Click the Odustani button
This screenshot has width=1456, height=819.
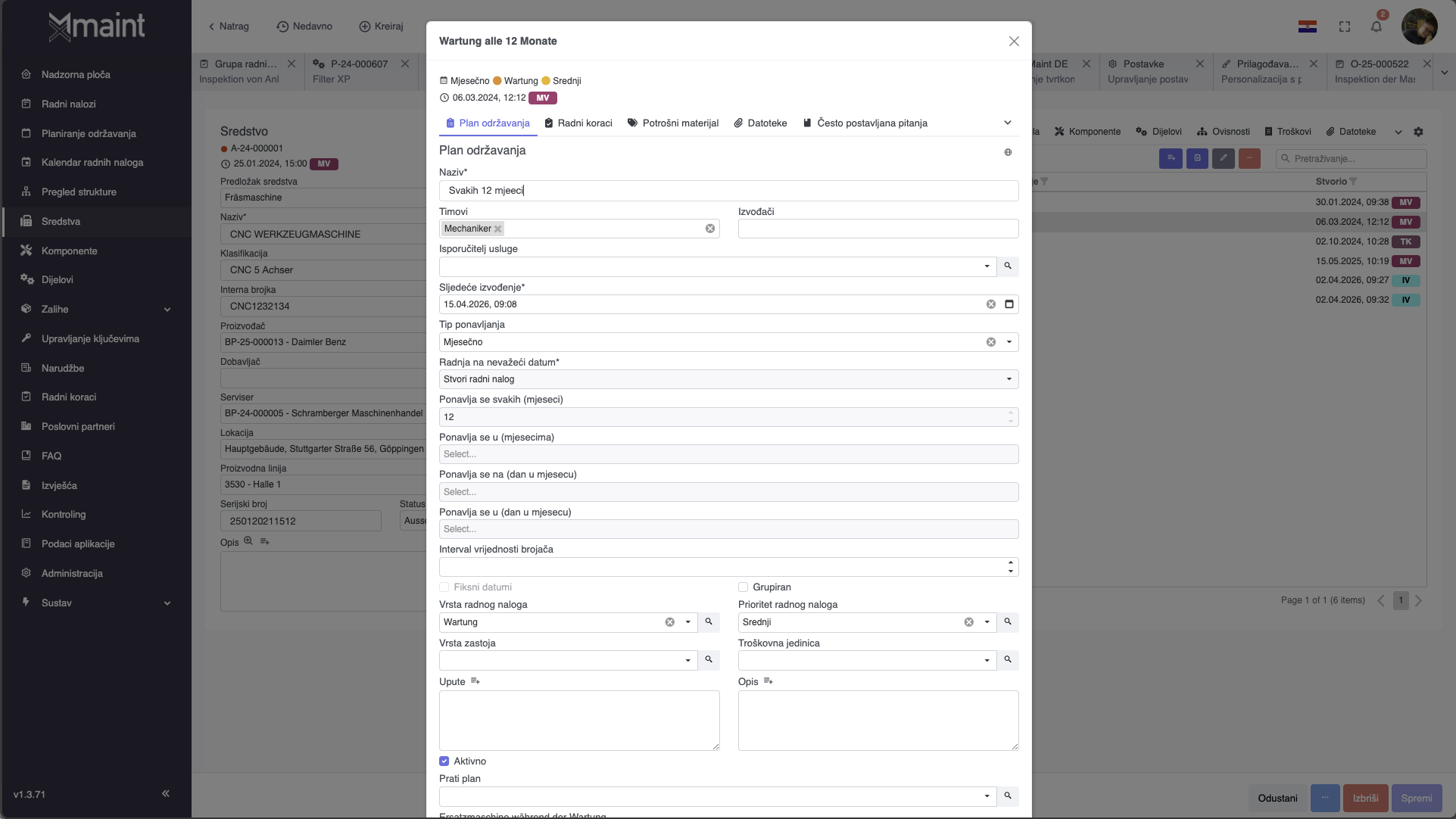pyautogui.click(x=1277, y=799)
